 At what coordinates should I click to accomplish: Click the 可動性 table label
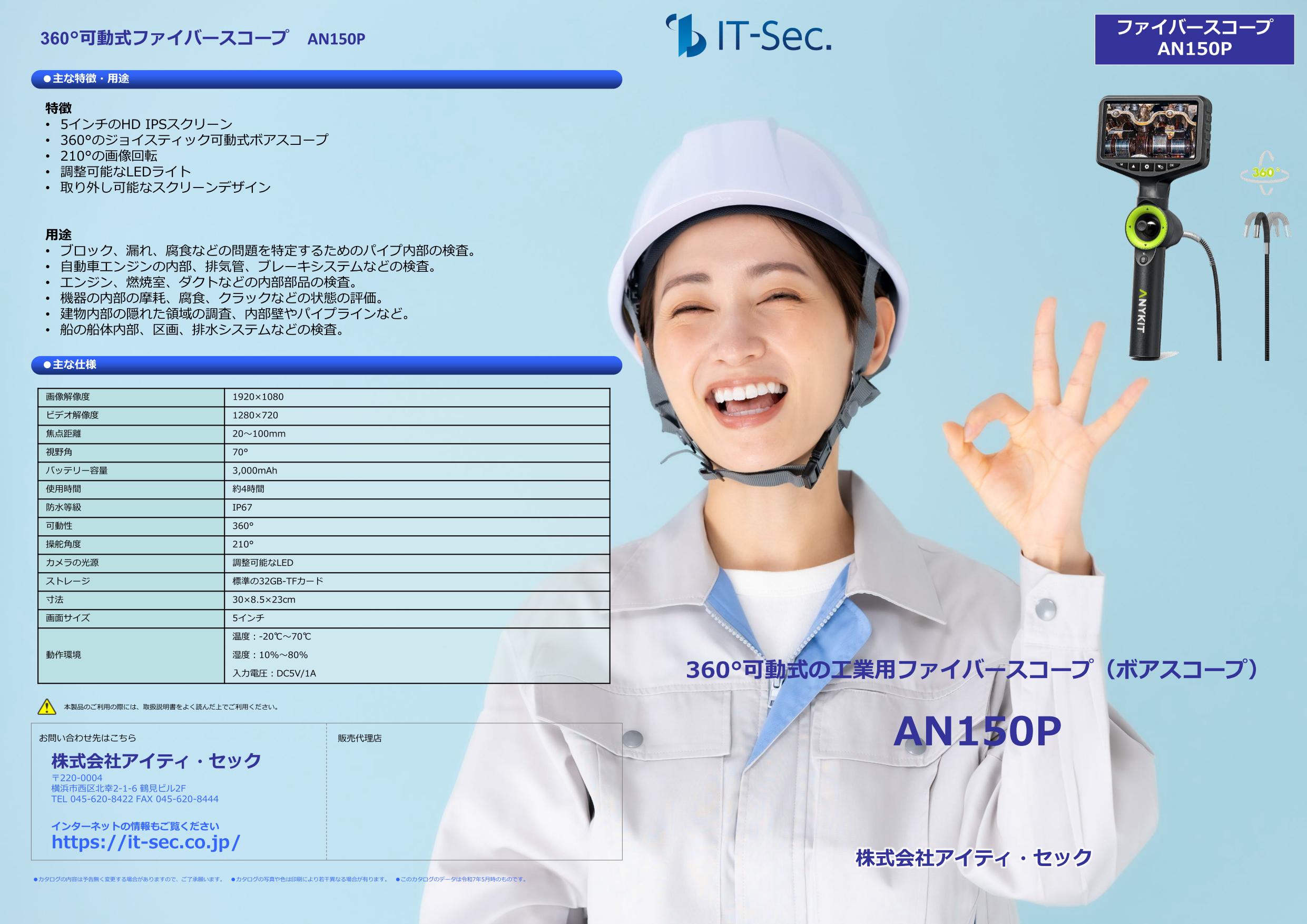pyautogui.click(x=59, y=525)
